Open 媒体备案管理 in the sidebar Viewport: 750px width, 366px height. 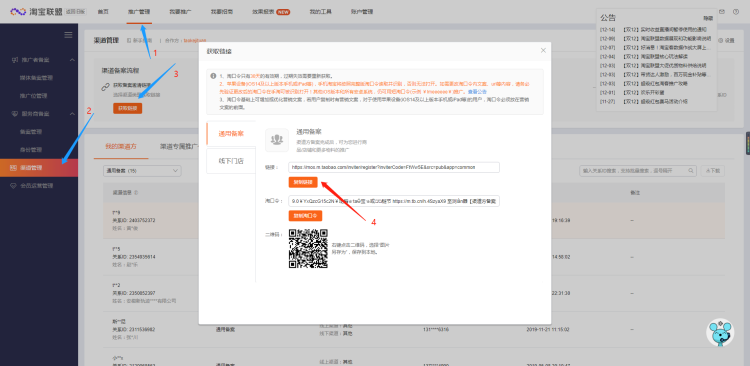pos(36,78)
